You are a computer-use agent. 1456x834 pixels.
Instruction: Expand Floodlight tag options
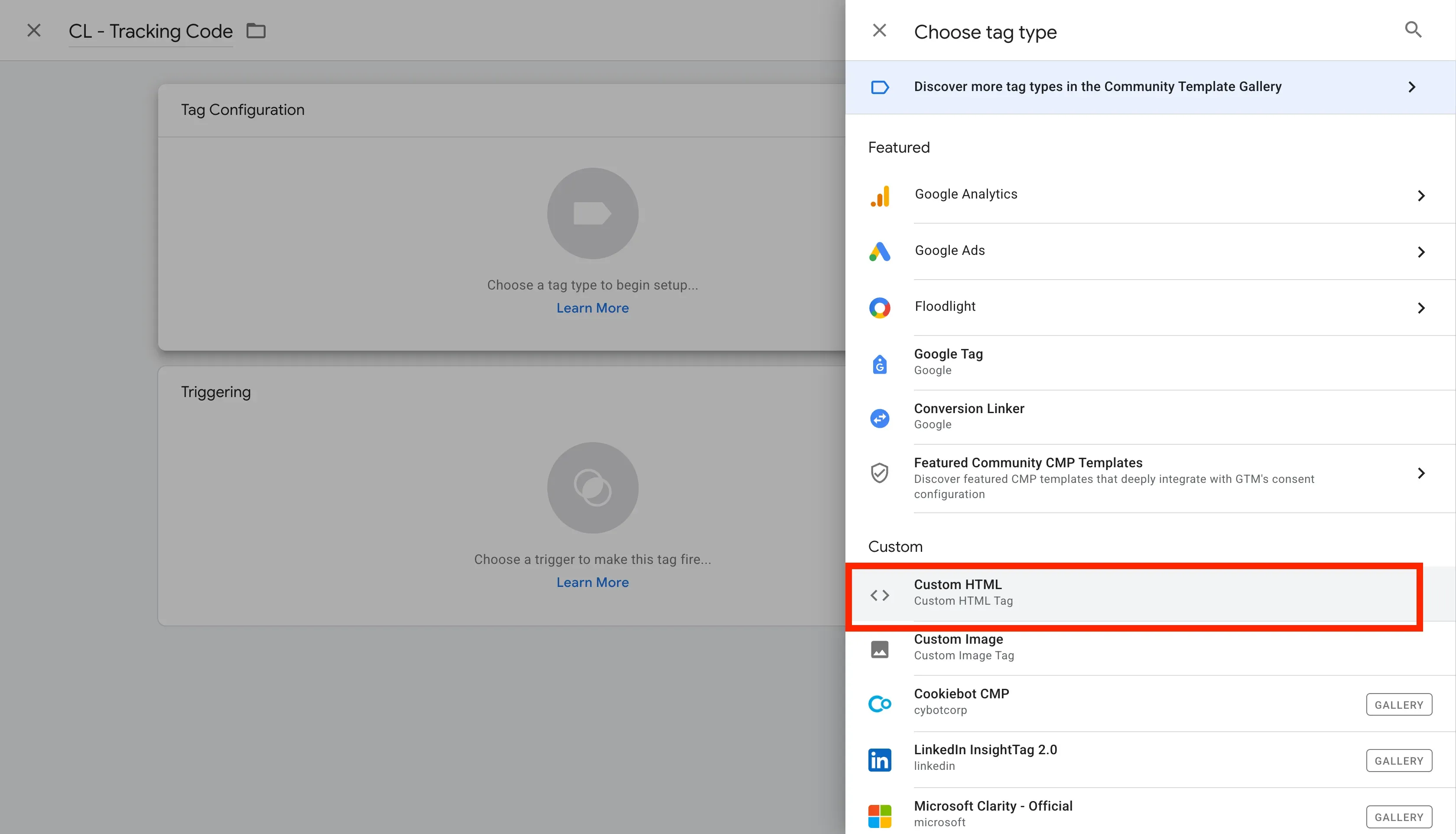(1421, 308)
